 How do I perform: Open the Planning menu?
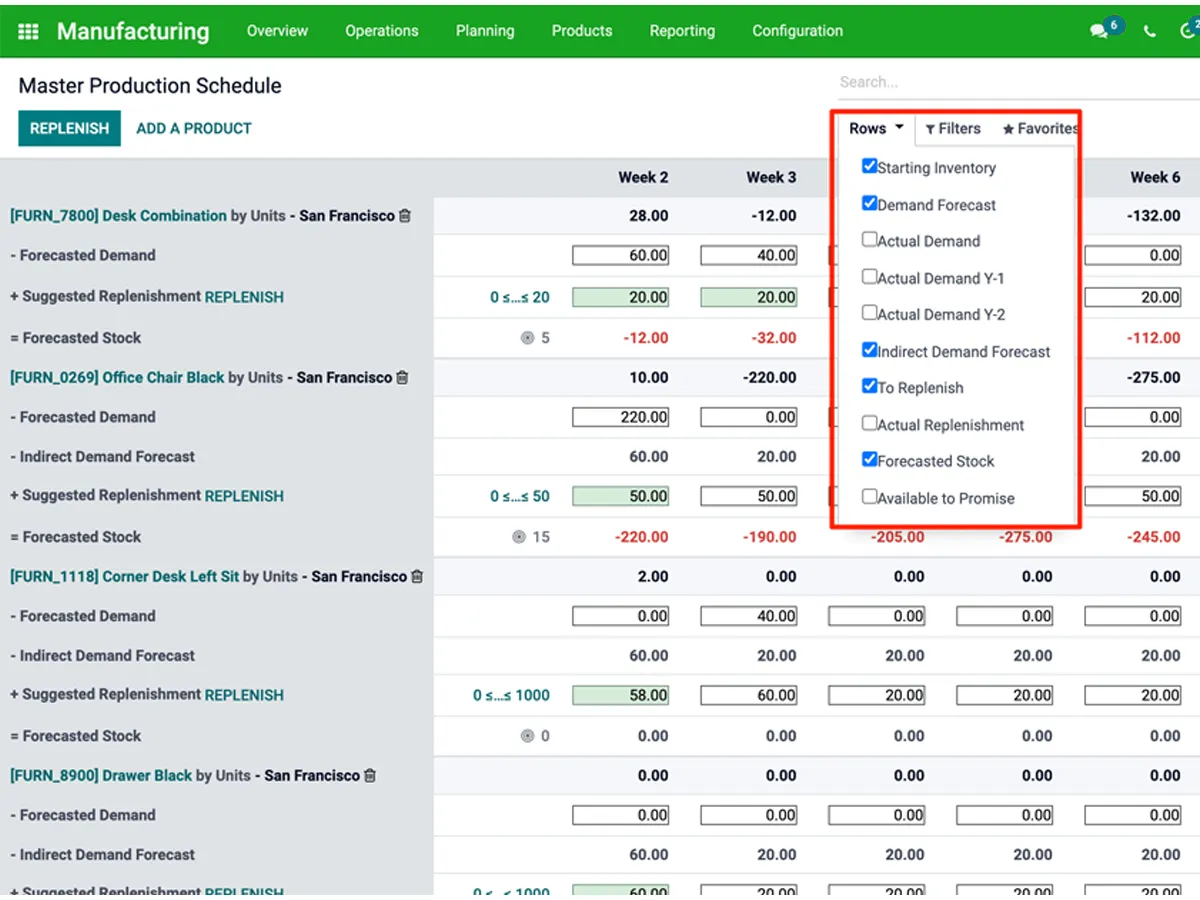pos(485,30)
